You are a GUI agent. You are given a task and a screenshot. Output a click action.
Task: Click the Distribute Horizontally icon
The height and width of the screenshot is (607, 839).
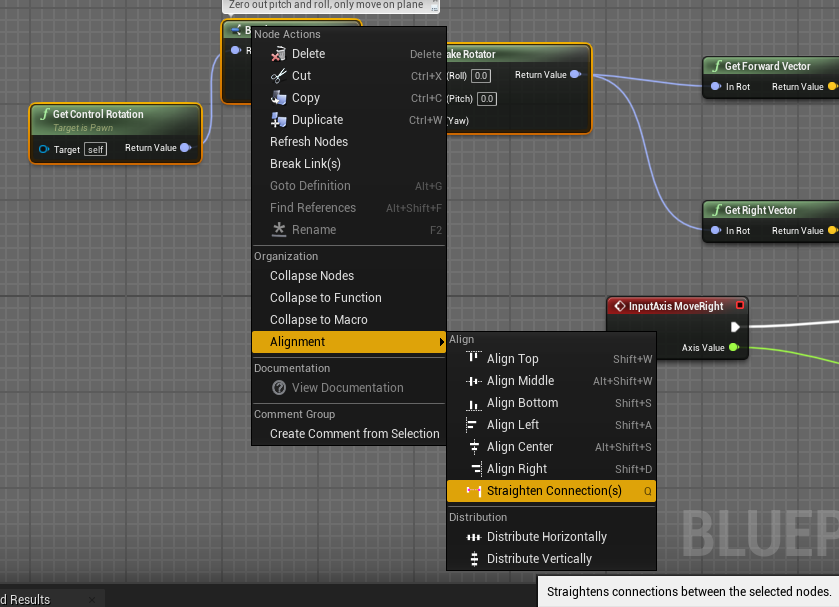pyautogui.click(x=474, y=537)
